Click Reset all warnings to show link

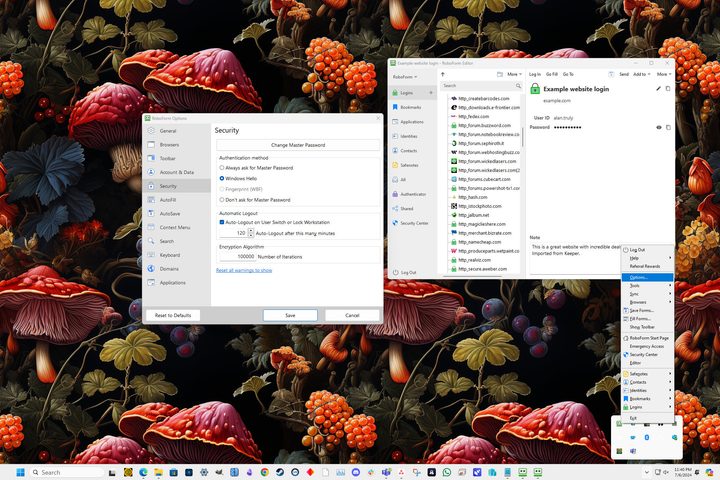[244, 271]
